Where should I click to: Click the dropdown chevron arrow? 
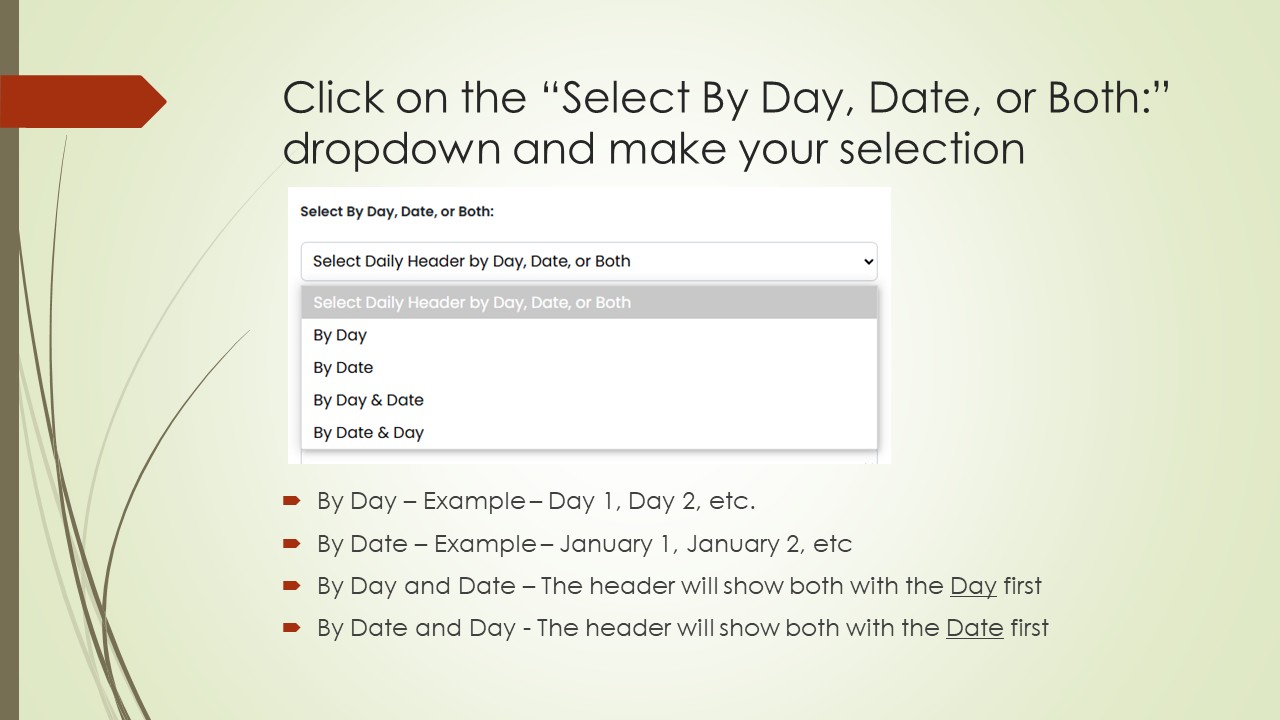click(x=867, y=262)
